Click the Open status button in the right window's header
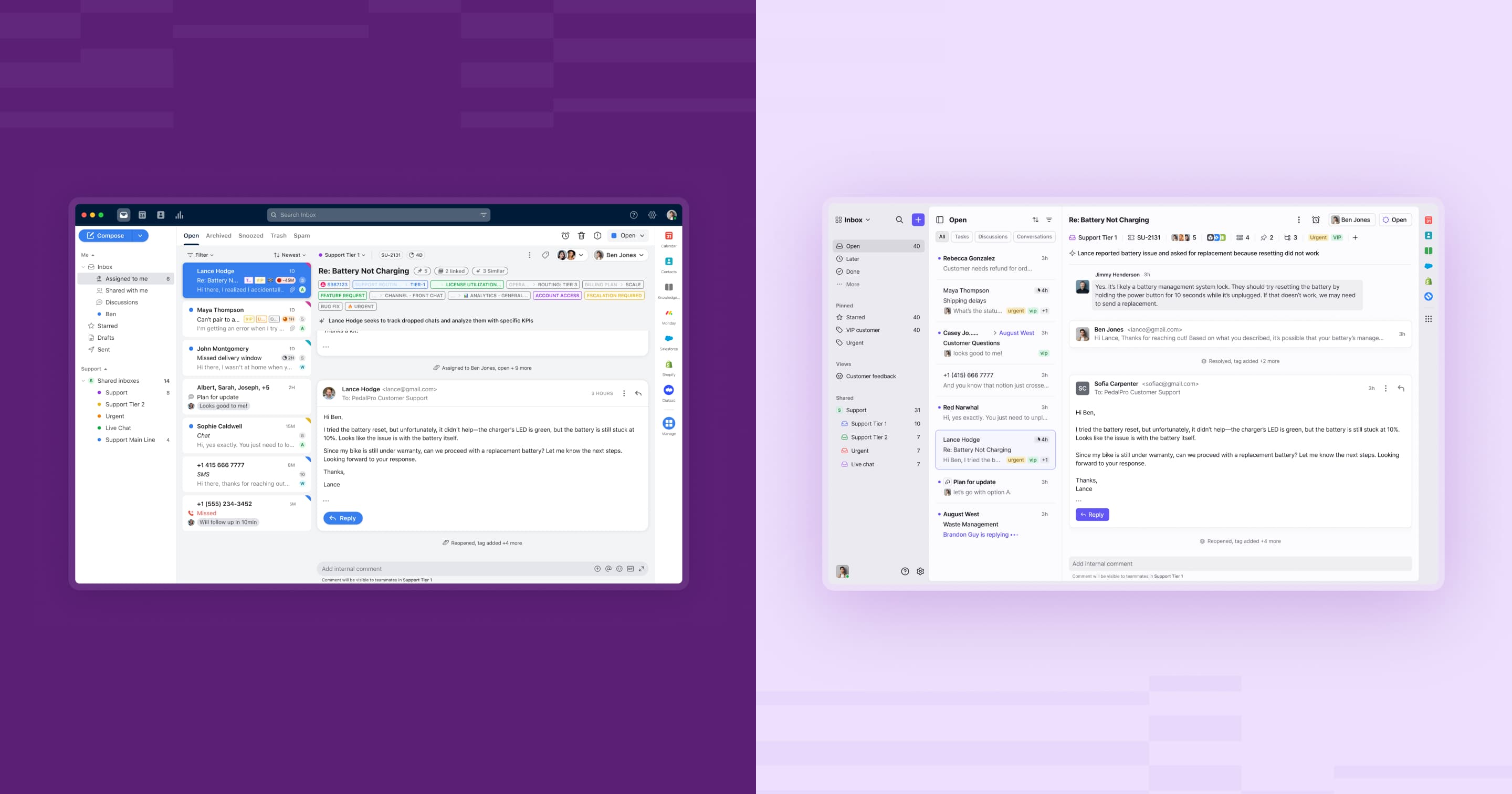This screenshot has height=794, width=1512. [1394, 220]
